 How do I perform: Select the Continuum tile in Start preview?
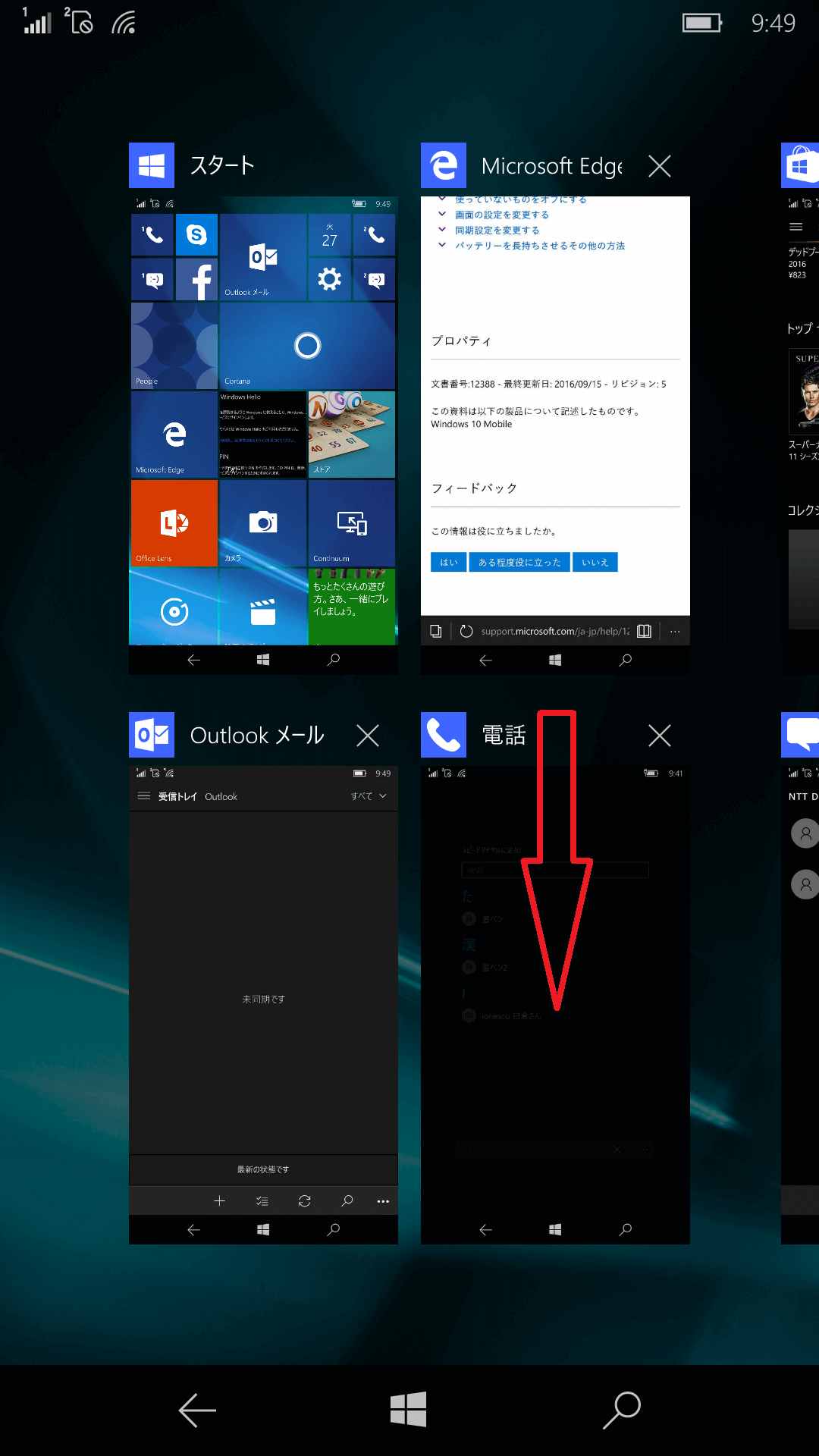(352, 523)
